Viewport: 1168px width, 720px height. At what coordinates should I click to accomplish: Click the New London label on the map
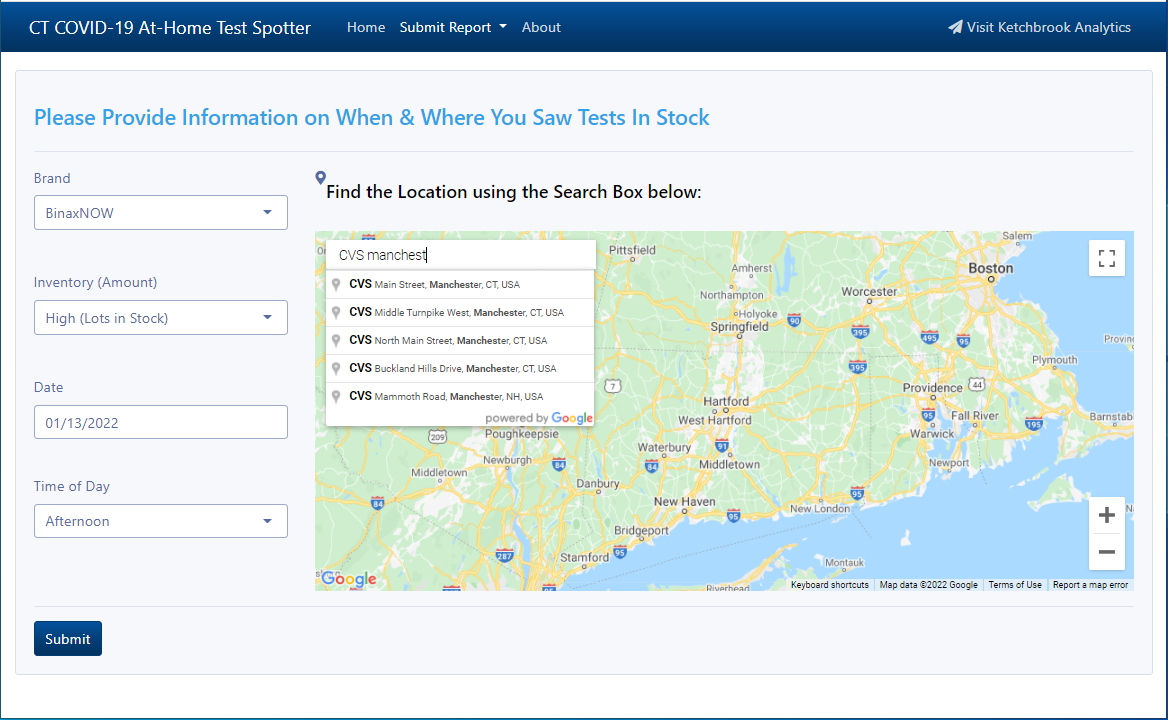pyautogui.click(x=819, y=509)
